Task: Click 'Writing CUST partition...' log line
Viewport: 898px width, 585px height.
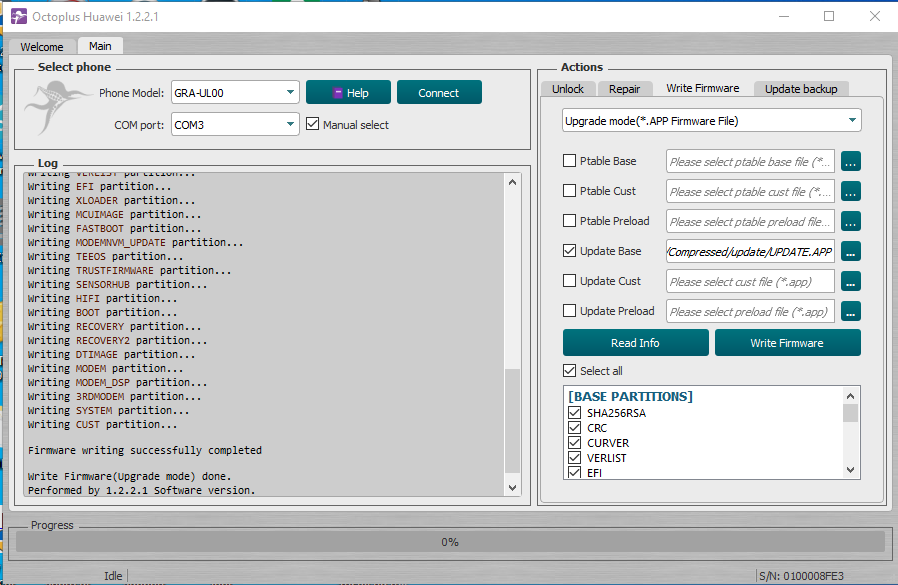Action: tap(103, 425)
